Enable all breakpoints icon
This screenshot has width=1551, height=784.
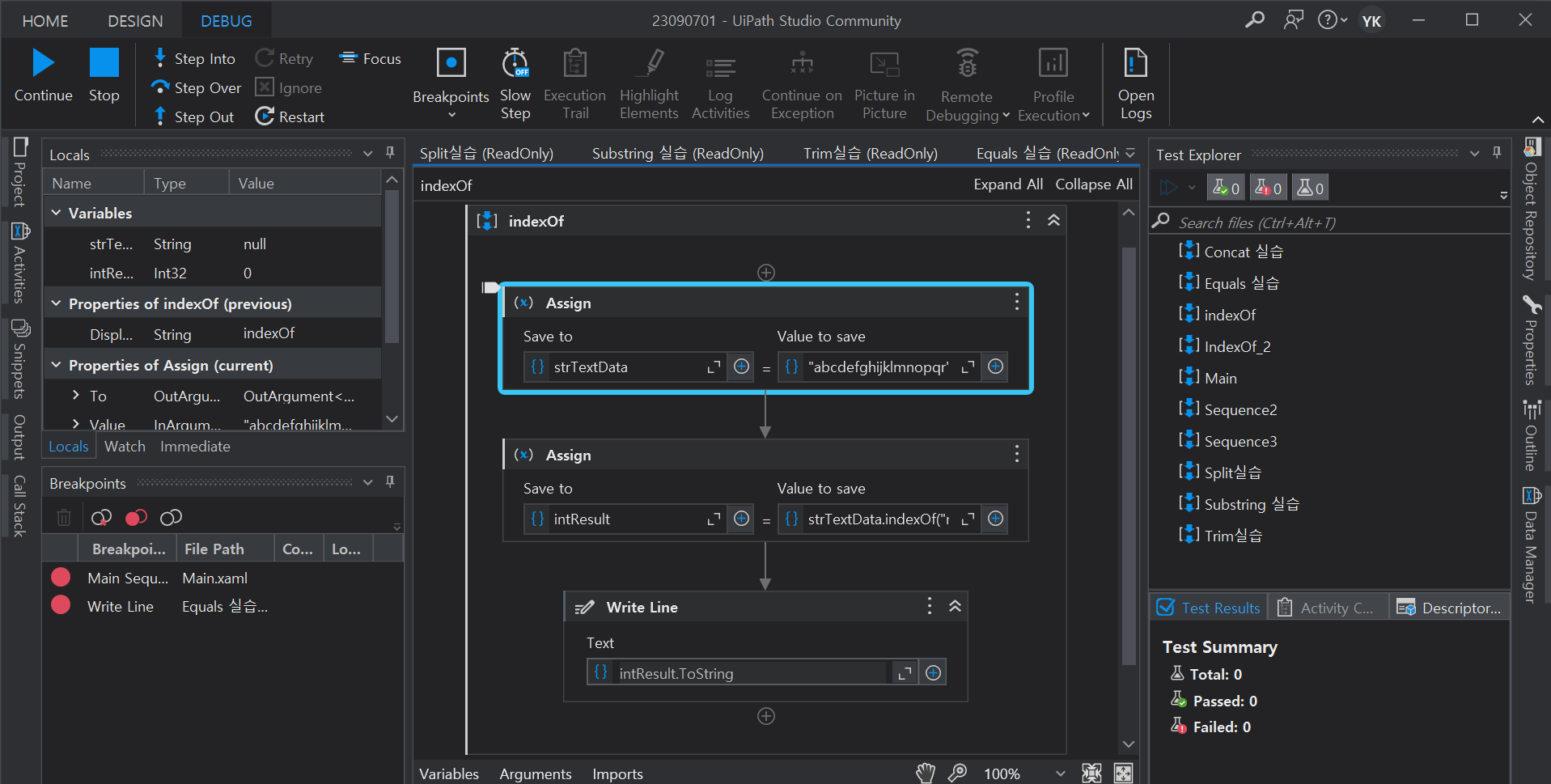click(x=136, y=517)
